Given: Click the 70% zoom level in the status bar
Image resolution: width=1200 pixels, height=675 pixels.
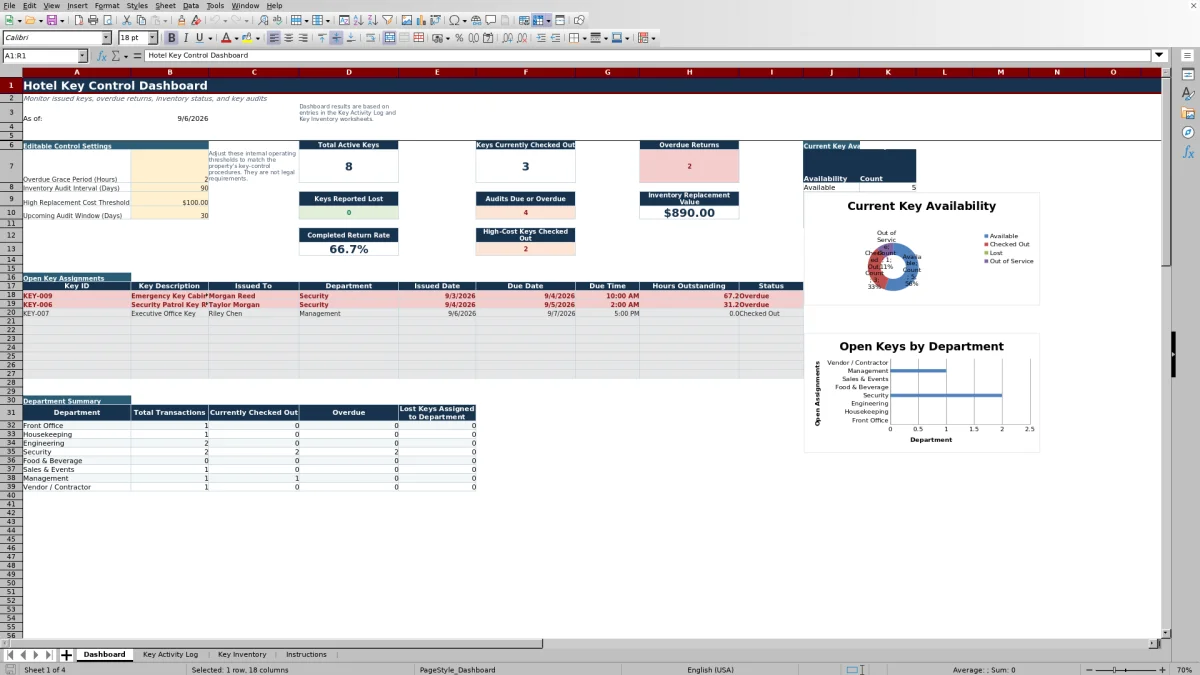Looking at the screenshot, I should 1184,670.
